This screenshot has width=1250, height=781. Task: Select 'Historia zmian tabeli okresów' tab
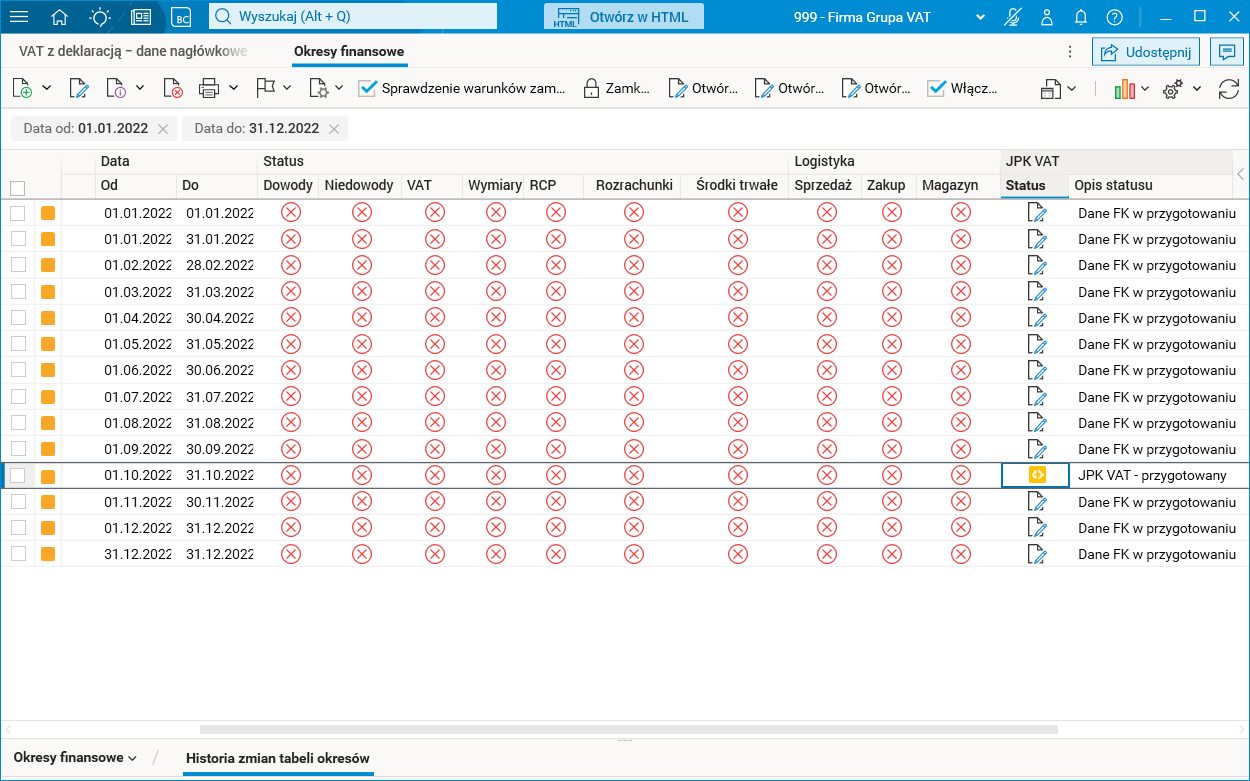pos(278,757)
